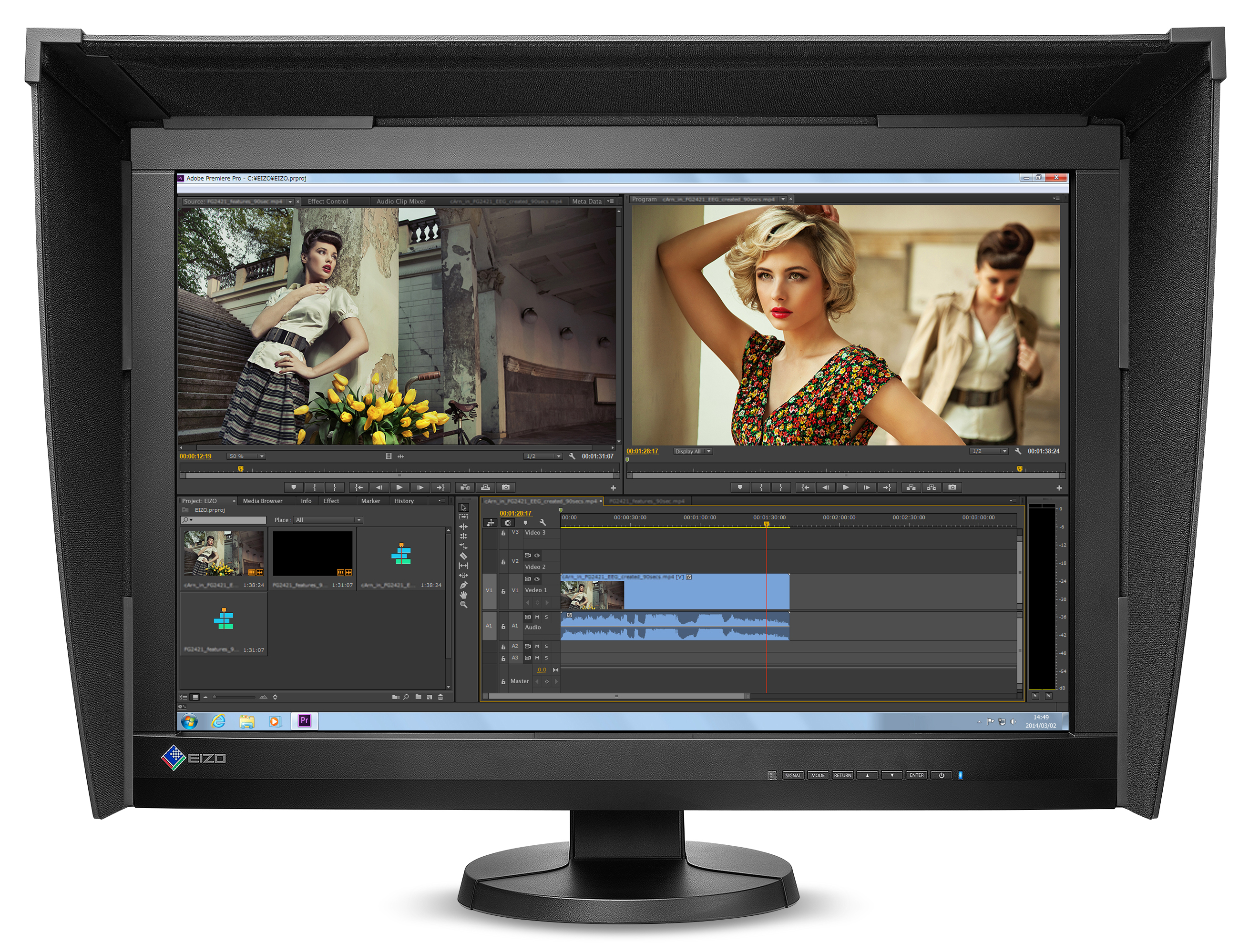Viewport: 1249px width, 952px height.
Task: Play the Program monitor sequence
Action: click(x=845, y=487)
